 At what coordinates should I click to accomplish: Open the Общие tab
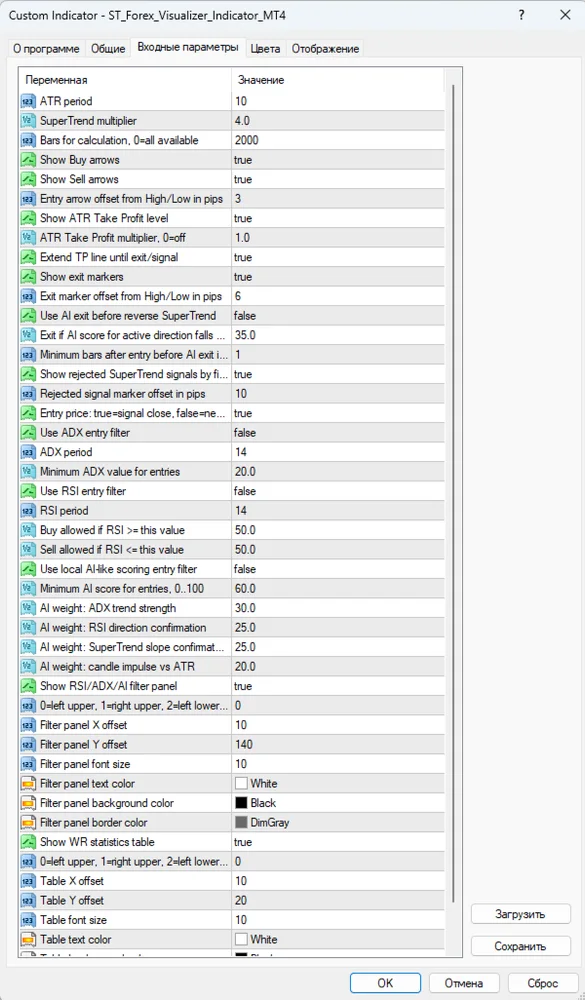click(x=108, y=48)
